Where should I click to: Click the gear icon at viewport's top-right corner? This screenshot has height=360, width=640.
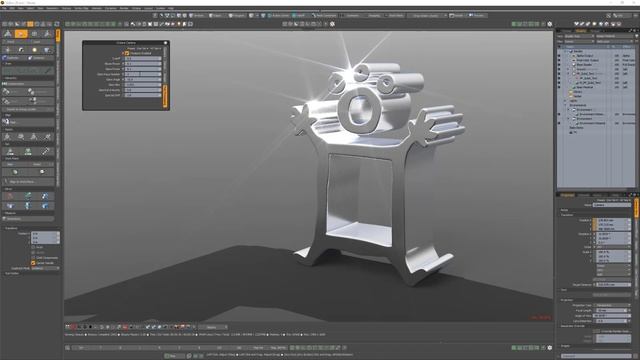pos(549,24)
